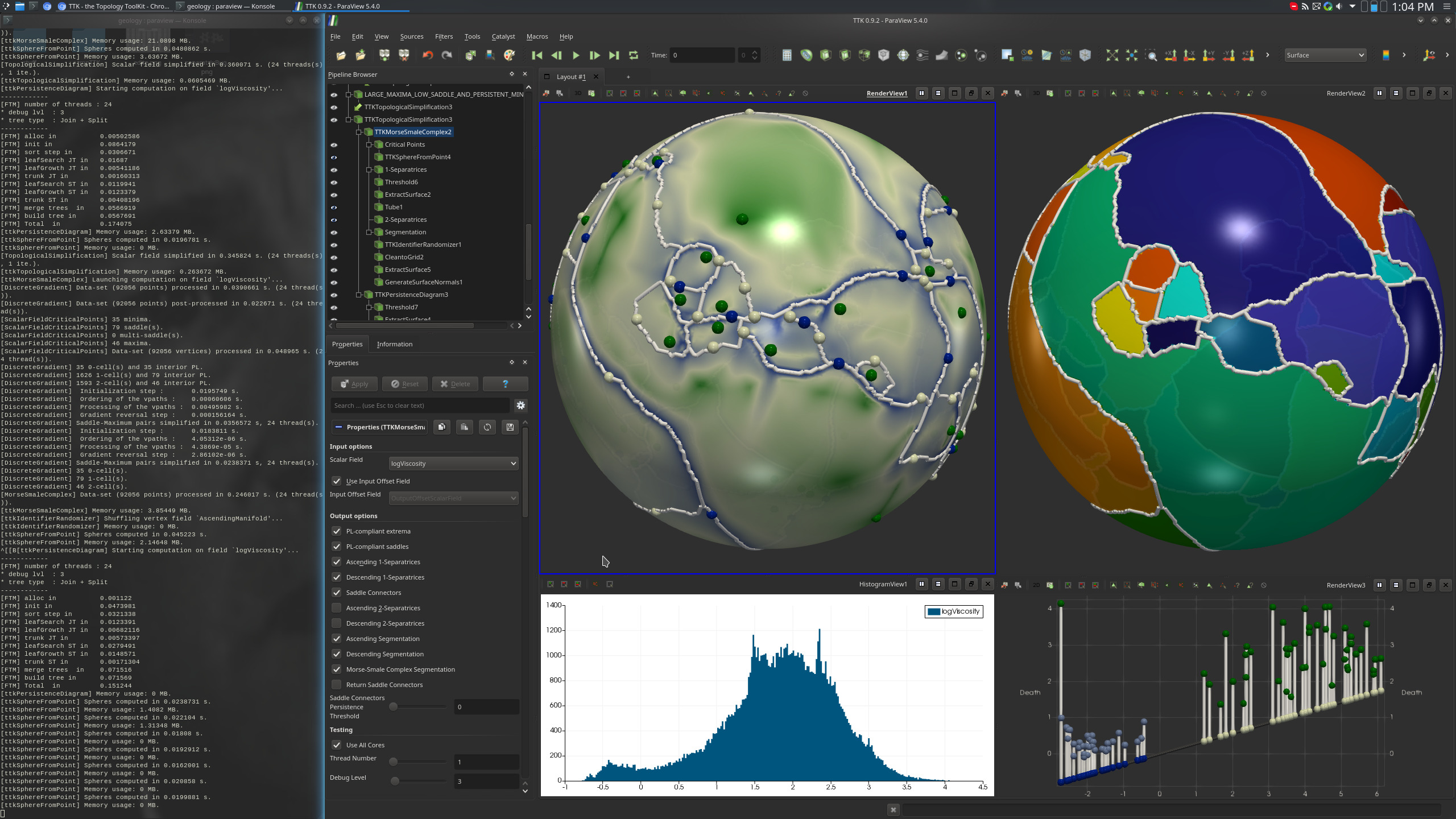Image resolution: width=1456 pixels, height=819 pixels.
Task: Click the properties panel settings gear icon
Action: 520,406
